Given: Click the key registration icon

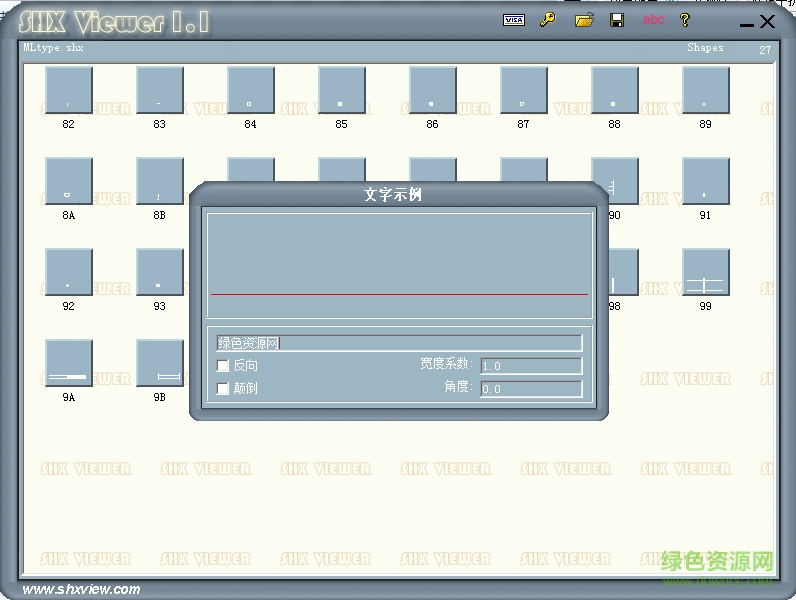Looking at the screenshot, I should (x=547, y=20).
